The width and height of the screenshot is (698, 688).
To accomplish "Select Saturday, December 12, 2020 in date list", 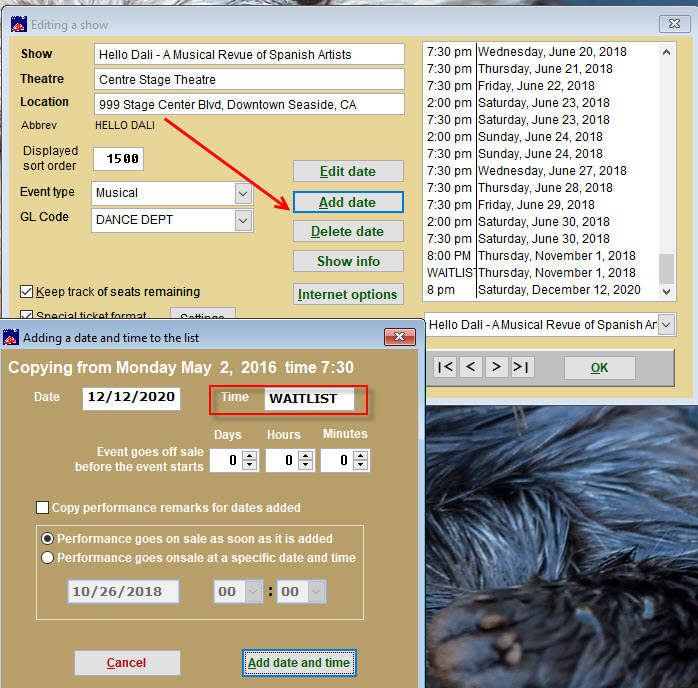I will coord(558,290).
